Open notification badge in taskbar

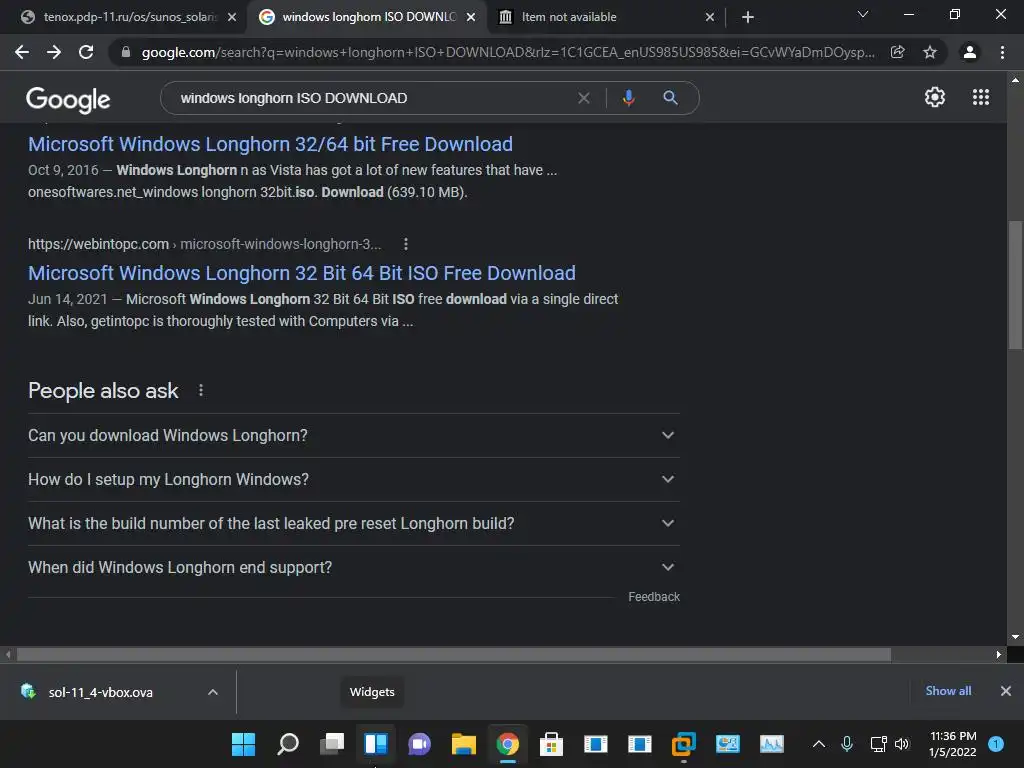click(x=996, y=744)
